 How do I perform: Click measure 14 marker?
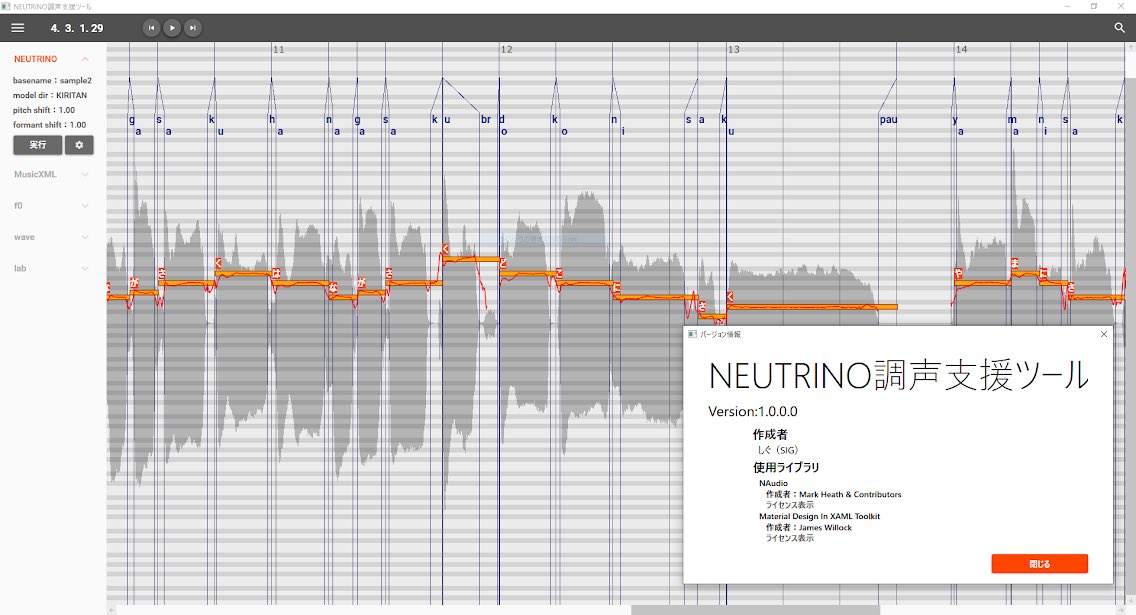tap(961, 49)
